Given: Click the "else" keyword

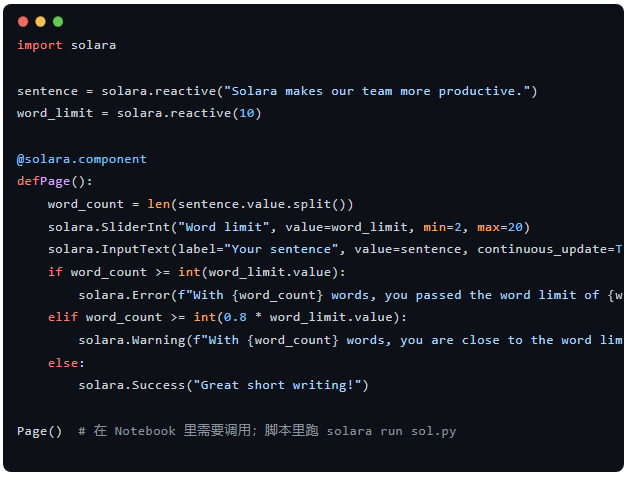Looking at the screenshot, I should click(62, 363).
